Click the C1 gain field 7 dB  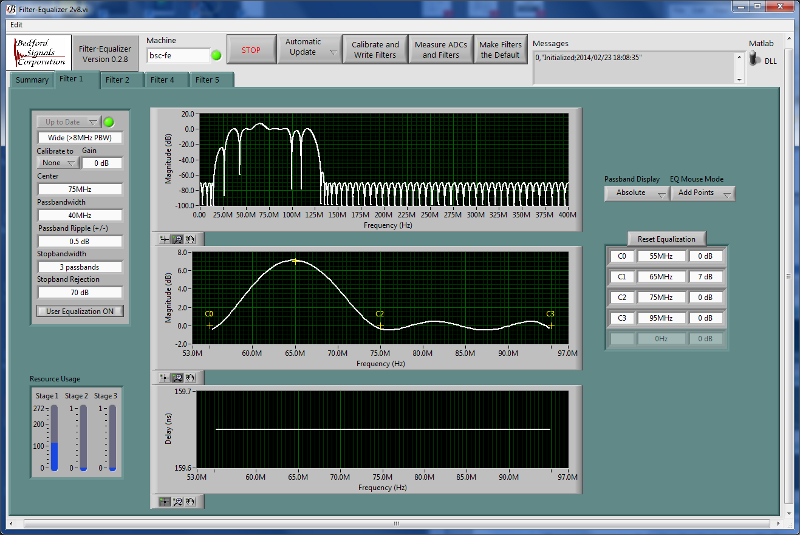(706, 277)
